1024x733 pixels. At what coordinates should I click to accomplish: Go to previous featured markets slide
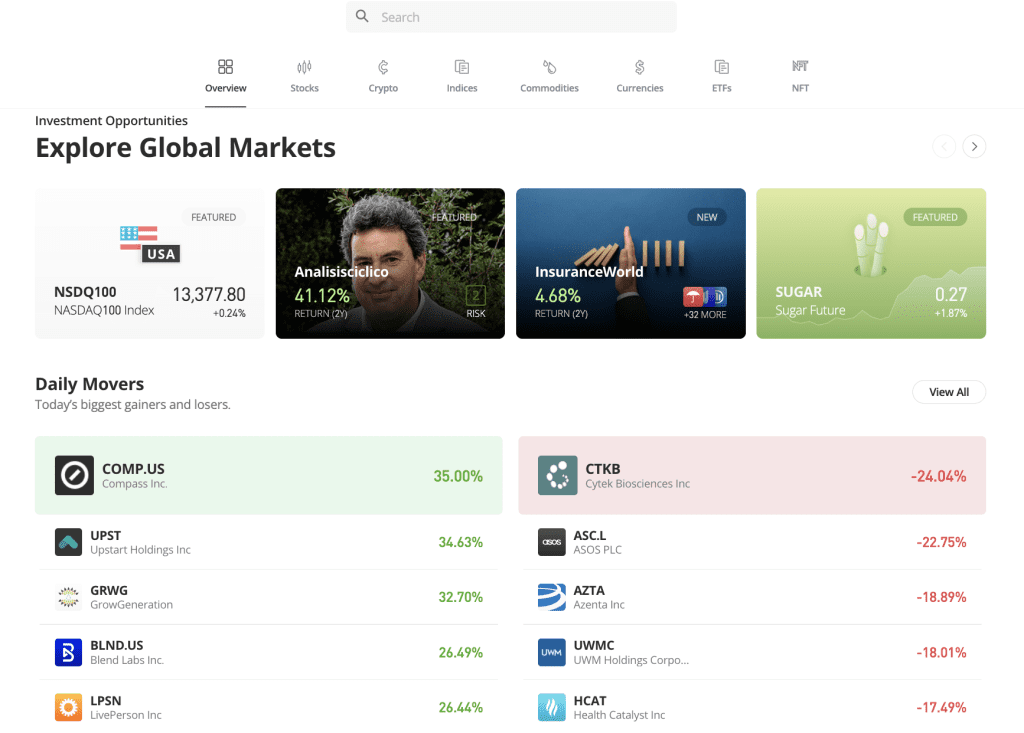point(943,147)
